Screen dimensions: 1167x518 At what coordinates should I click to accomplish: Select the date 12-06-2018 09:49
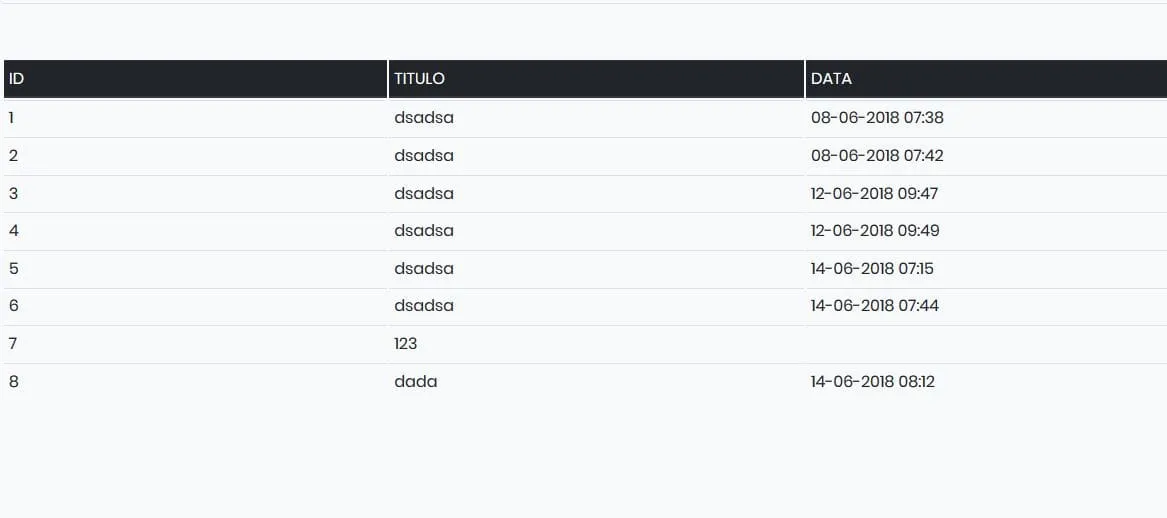click(875, 231)
